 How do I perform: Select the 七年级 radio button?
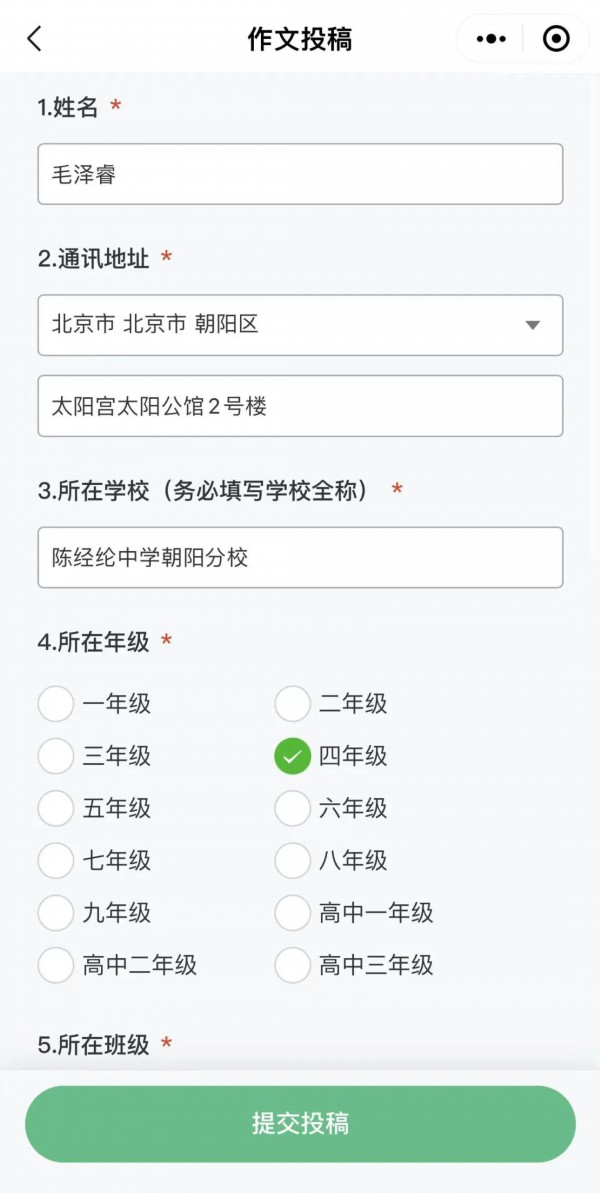coord(56,860)
